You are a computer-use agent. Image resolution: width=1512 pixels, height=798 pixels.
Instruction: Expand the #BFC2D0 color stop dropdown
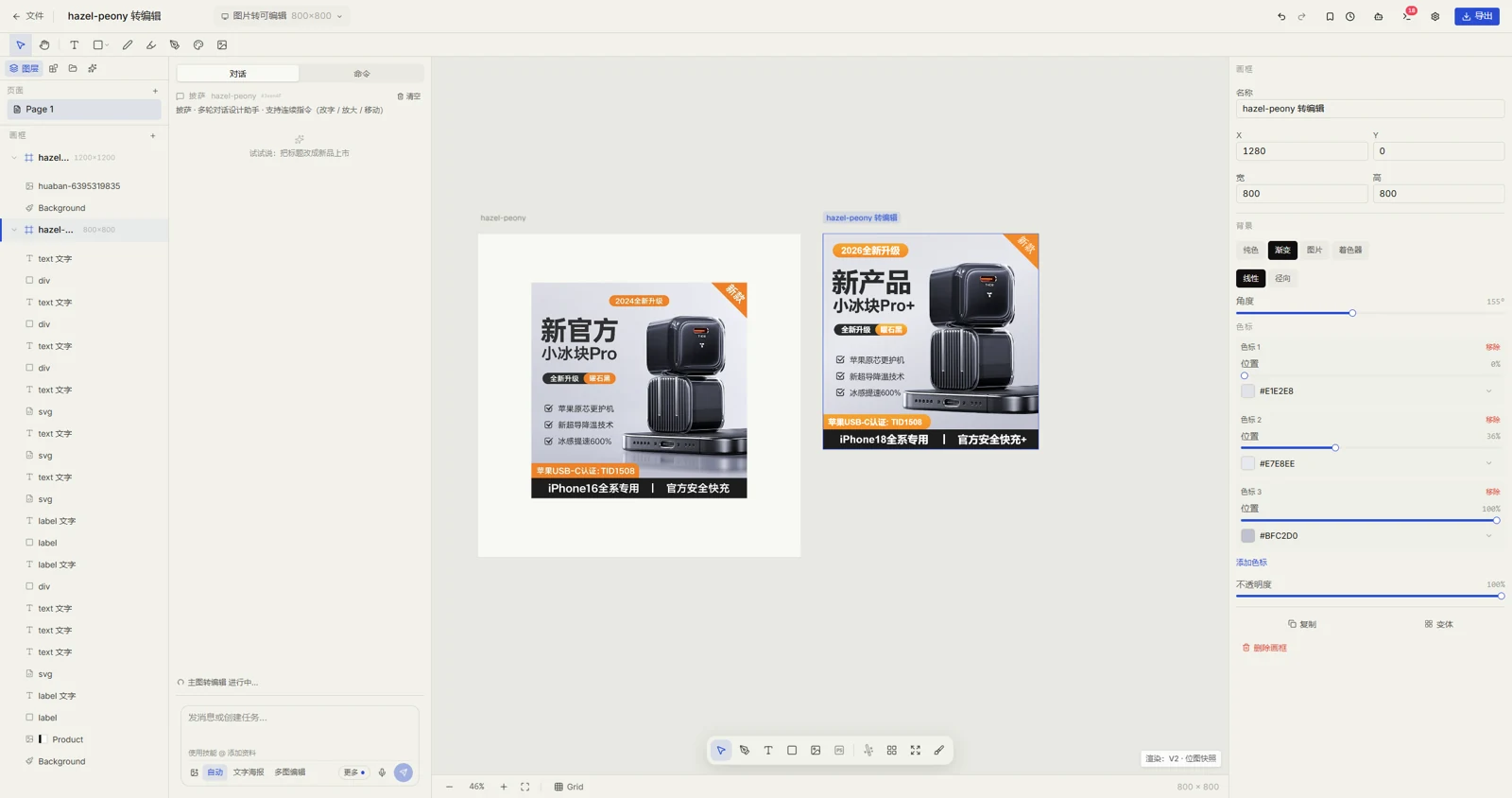[x=1488, y=536]
